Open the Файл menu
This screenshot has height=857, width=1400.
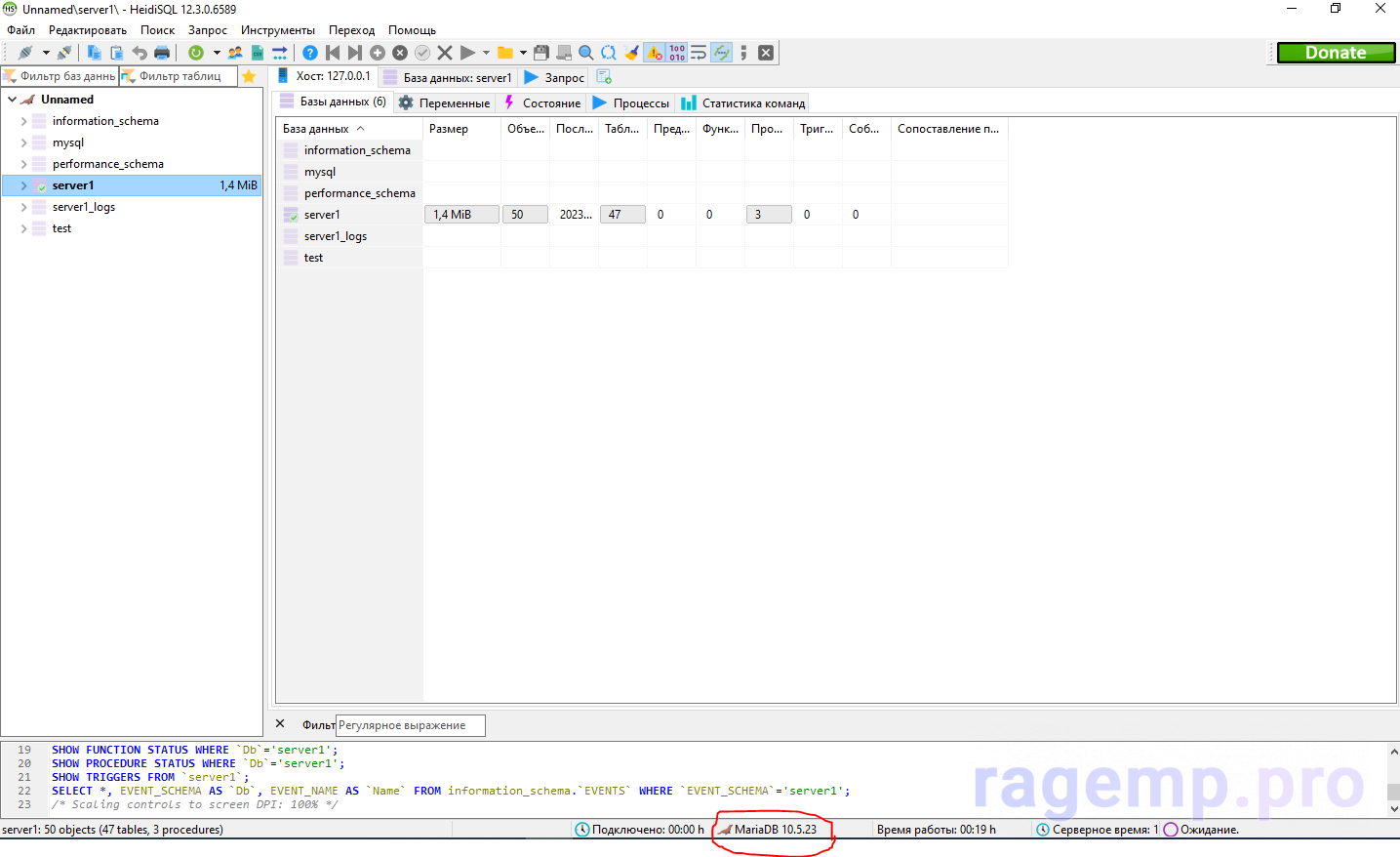20,30
